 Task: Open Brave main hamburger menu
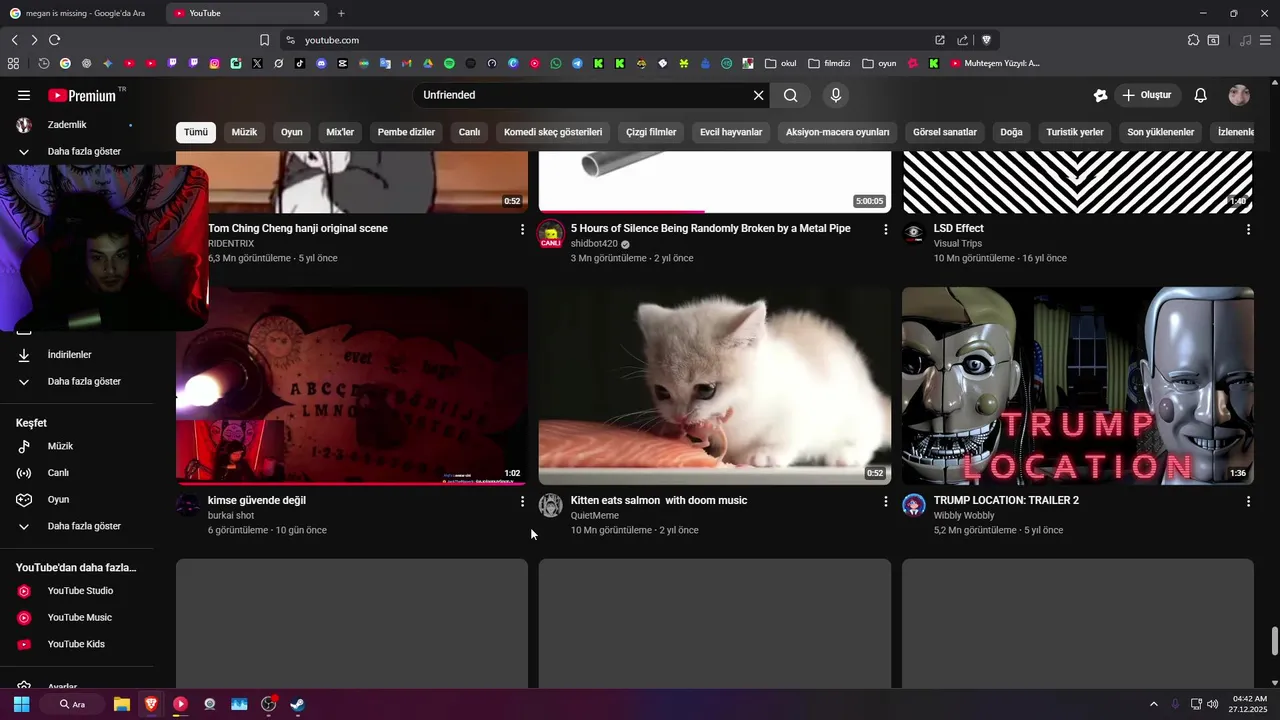click(x=1266, y=40)
